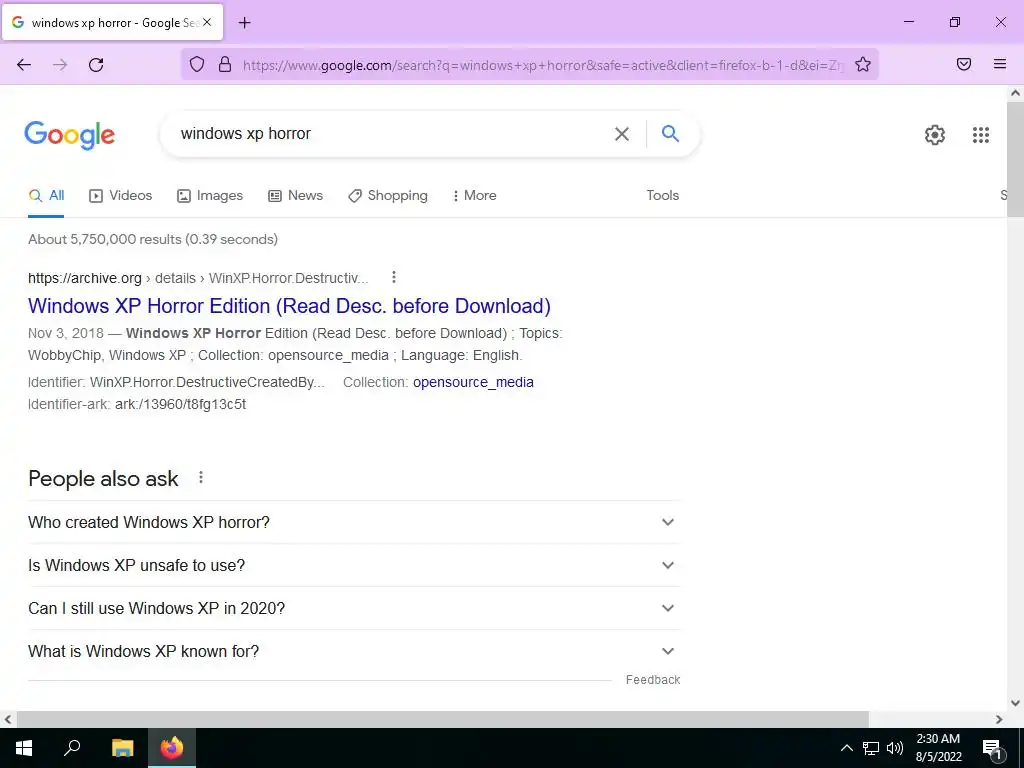Click the vertical scrollbar thumb
1024x768 pixels.
tap(1016, 159)
